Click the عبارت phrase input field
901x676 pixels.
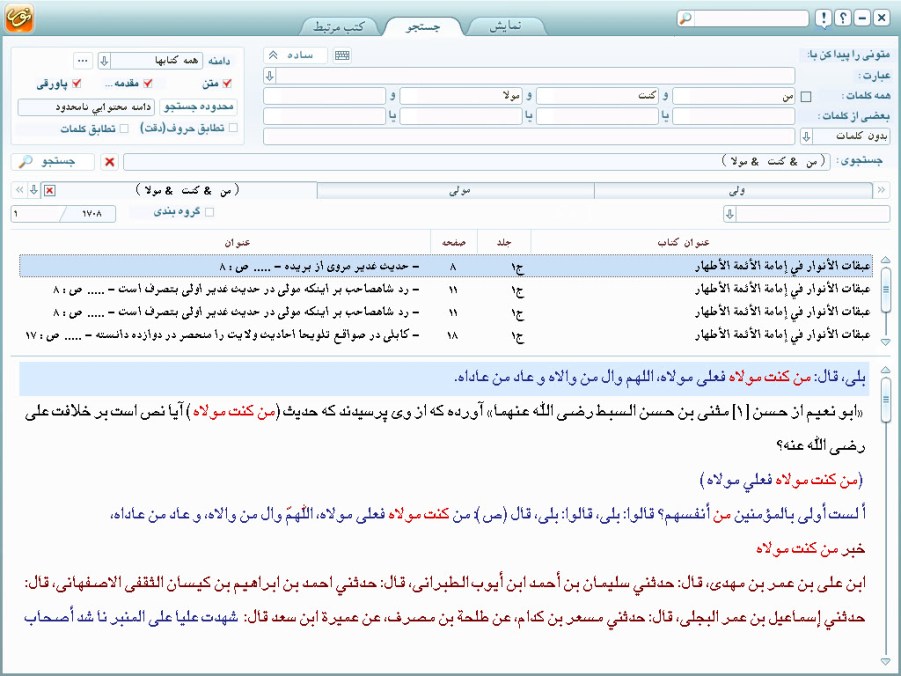coord(536,75)
